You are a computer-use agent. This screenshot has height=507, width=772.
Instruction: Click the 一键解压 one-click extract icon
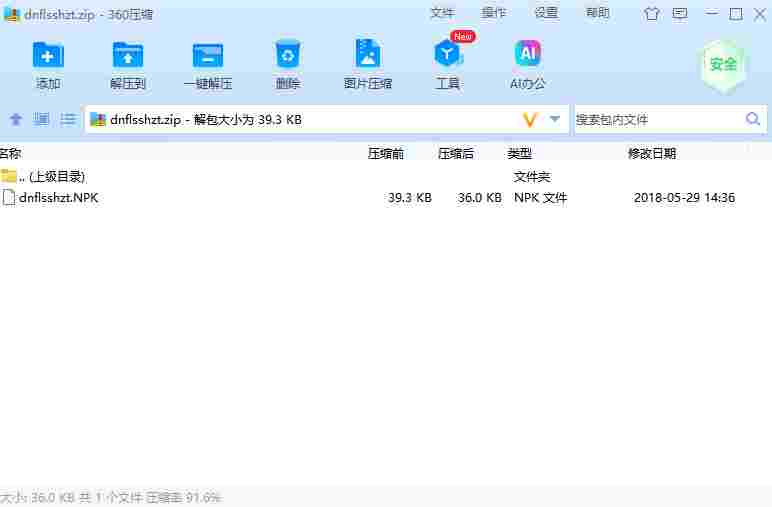pyautogui.click(x=207, y=55)
